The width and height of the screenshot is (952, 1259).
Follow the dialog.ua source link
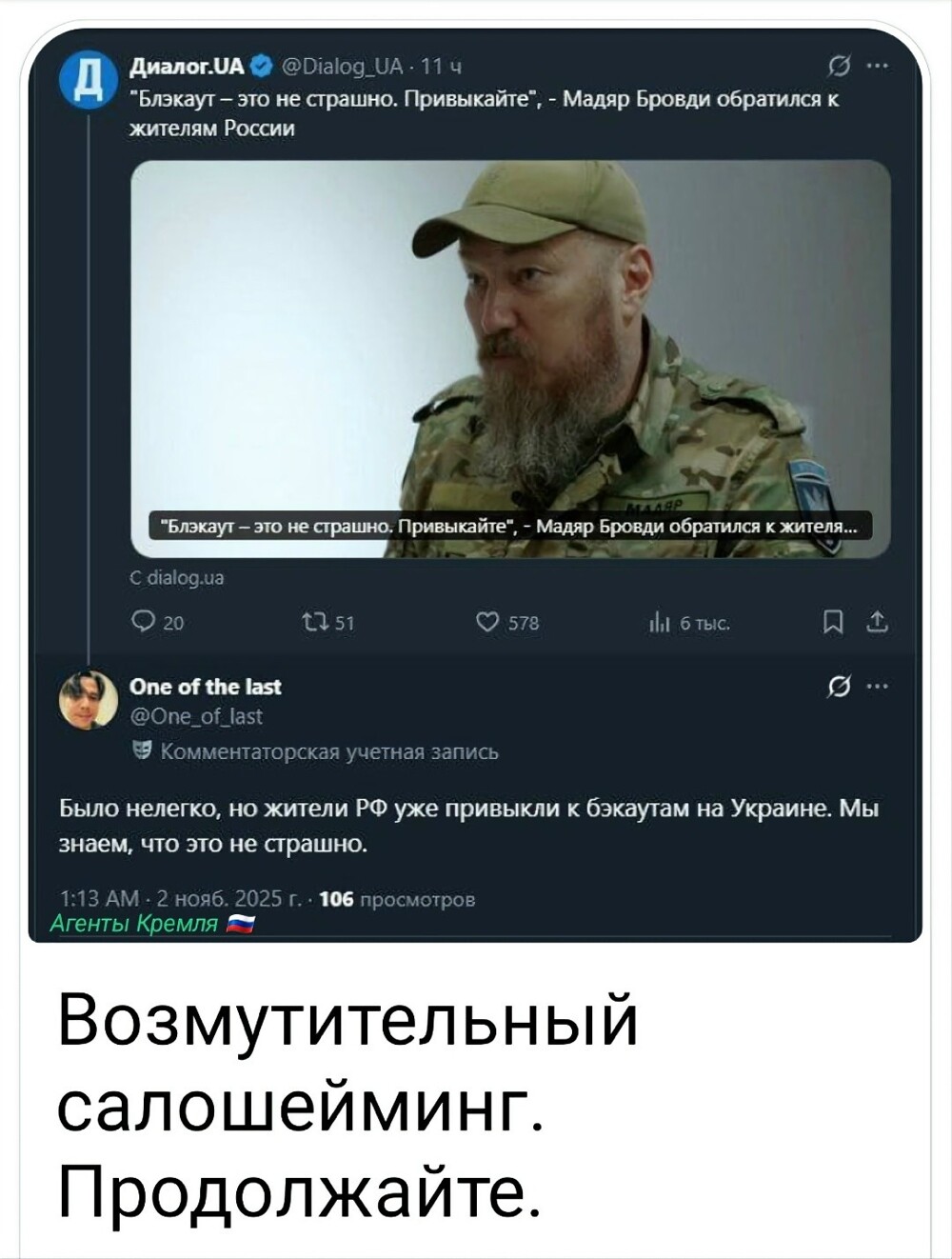pos(178,577)
